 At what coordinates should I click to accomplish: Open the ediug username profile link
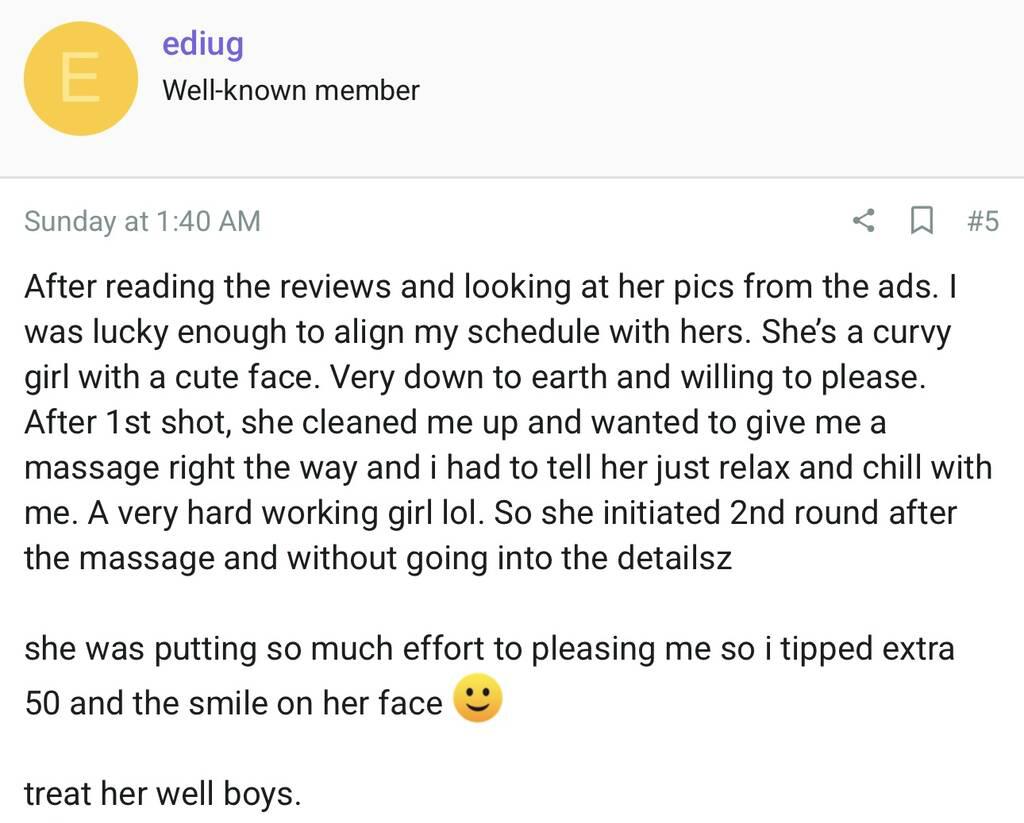tap(203, 44)
